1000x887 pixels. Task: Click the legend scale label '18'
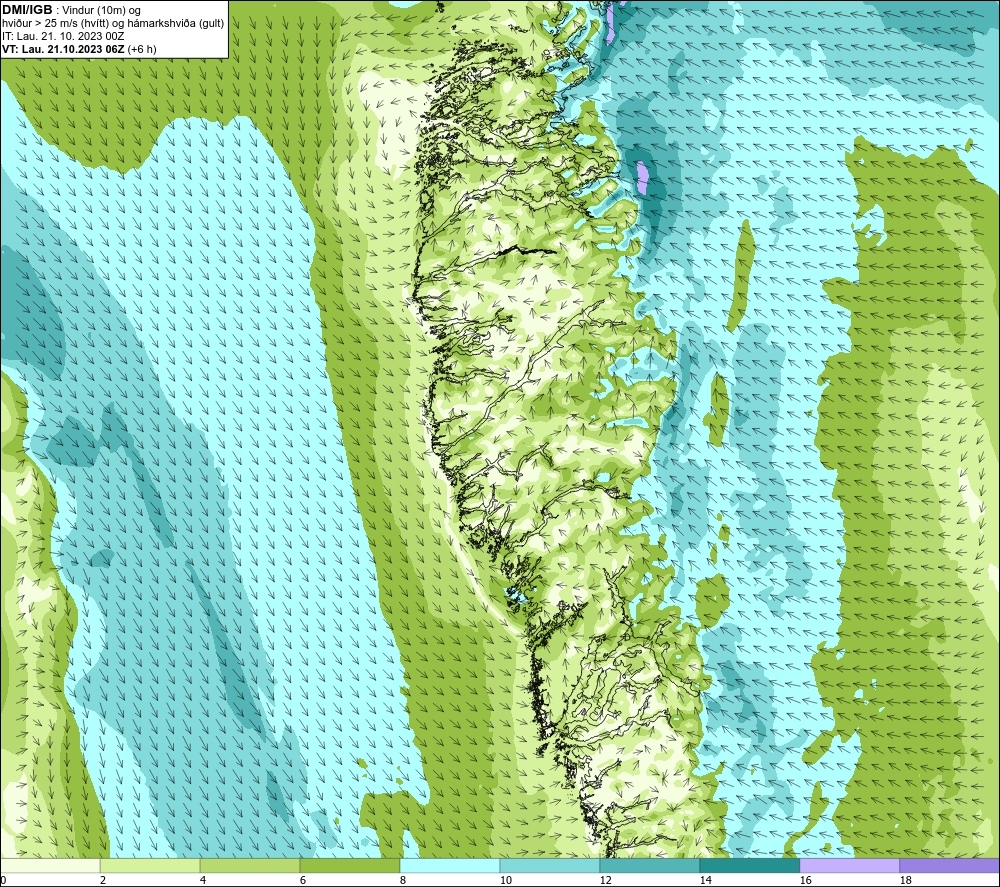[x=906, y=881]
